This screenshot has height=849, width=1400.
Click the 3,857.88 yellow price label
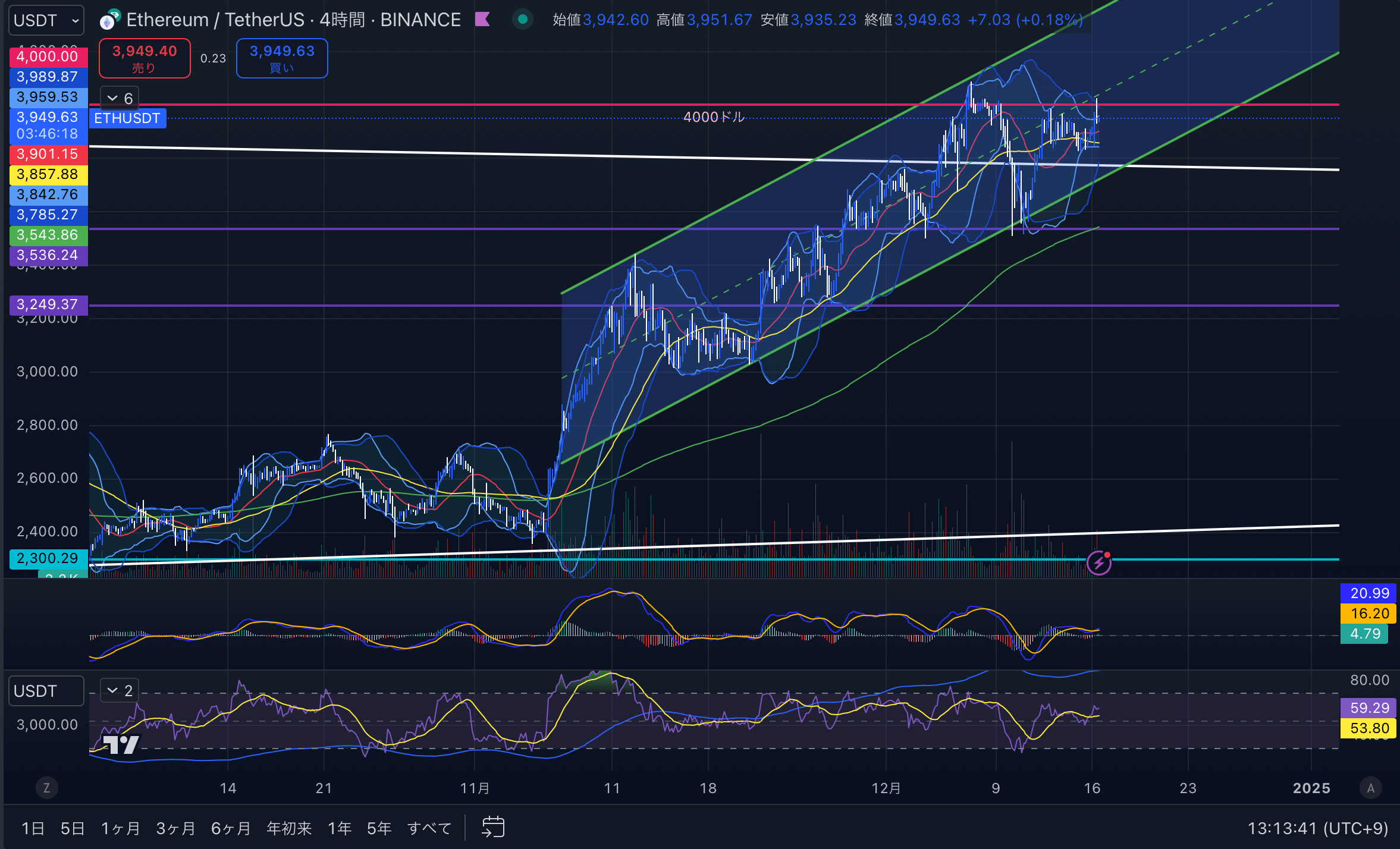point(48,175)
